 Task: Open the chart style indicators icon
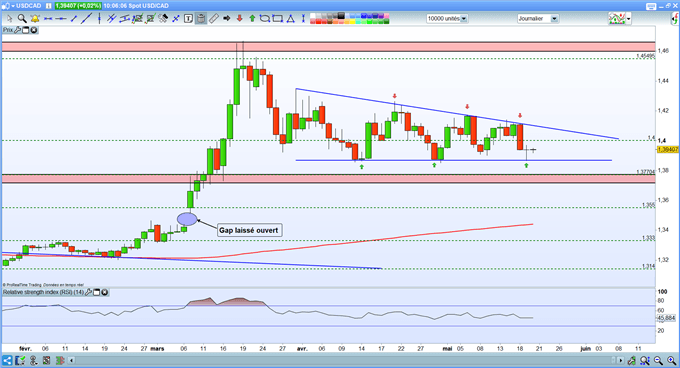tap(617, 19)
